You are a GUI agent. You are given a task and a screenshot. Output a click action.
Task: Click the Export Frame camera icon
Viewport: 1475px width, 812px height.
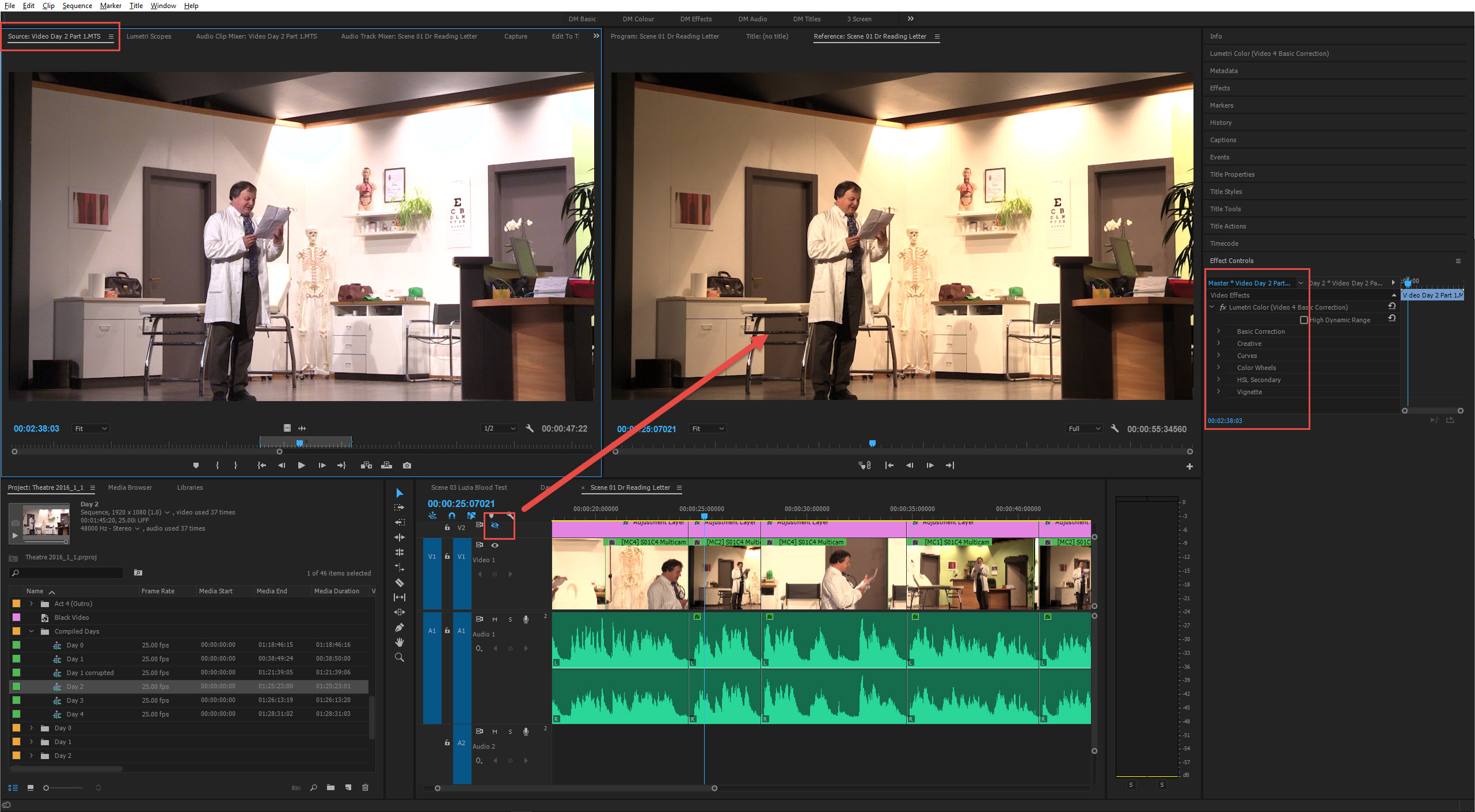[x=407, y=466]
